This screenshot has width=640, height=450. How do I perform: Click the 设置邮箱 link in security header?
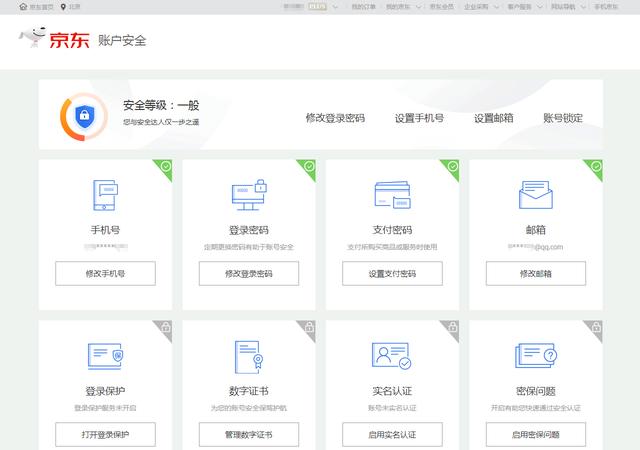(x=494, y=118)
